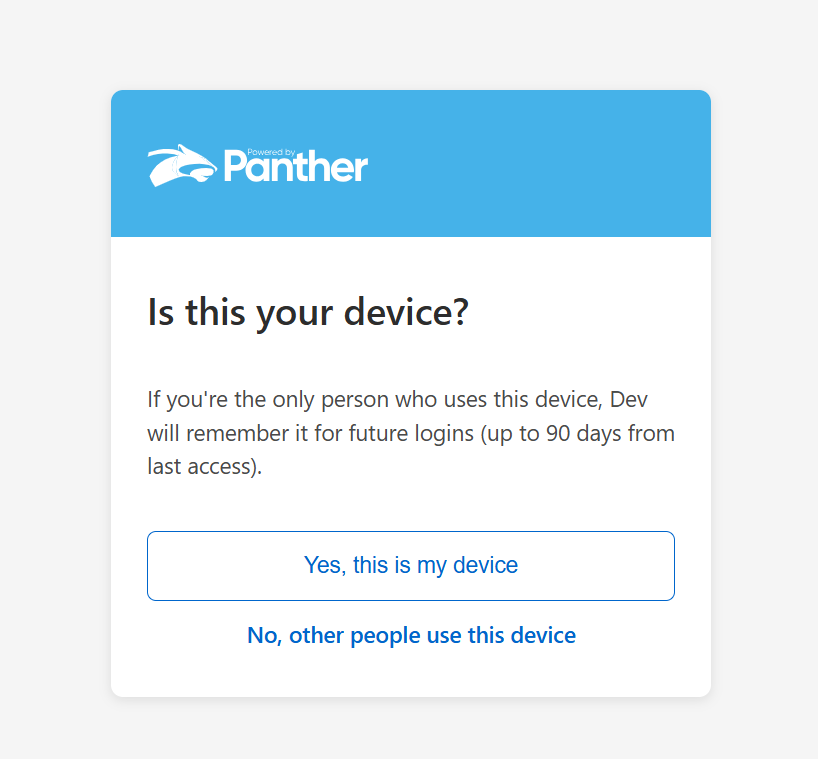Screen dimensions: 818x759
Task: Click the letter "P" of Panther logo
Action: (236, 167)
